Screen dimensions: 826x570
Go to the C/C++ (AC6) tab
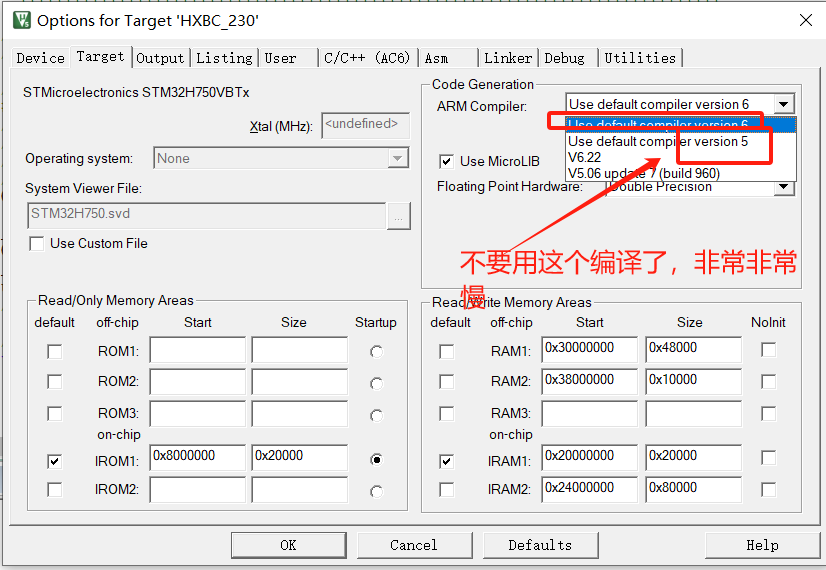click(x=367, y=58)
